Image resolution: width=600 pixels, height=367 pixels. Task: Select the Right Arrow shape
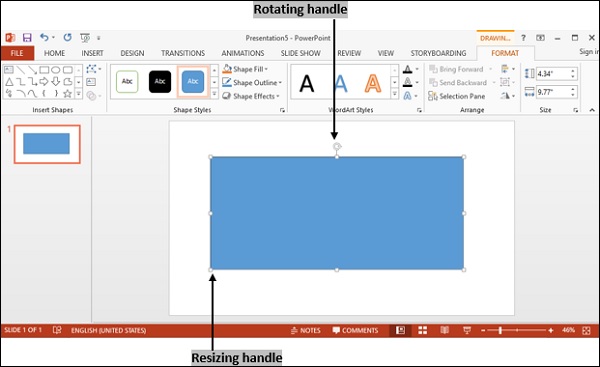click(44, 82)
